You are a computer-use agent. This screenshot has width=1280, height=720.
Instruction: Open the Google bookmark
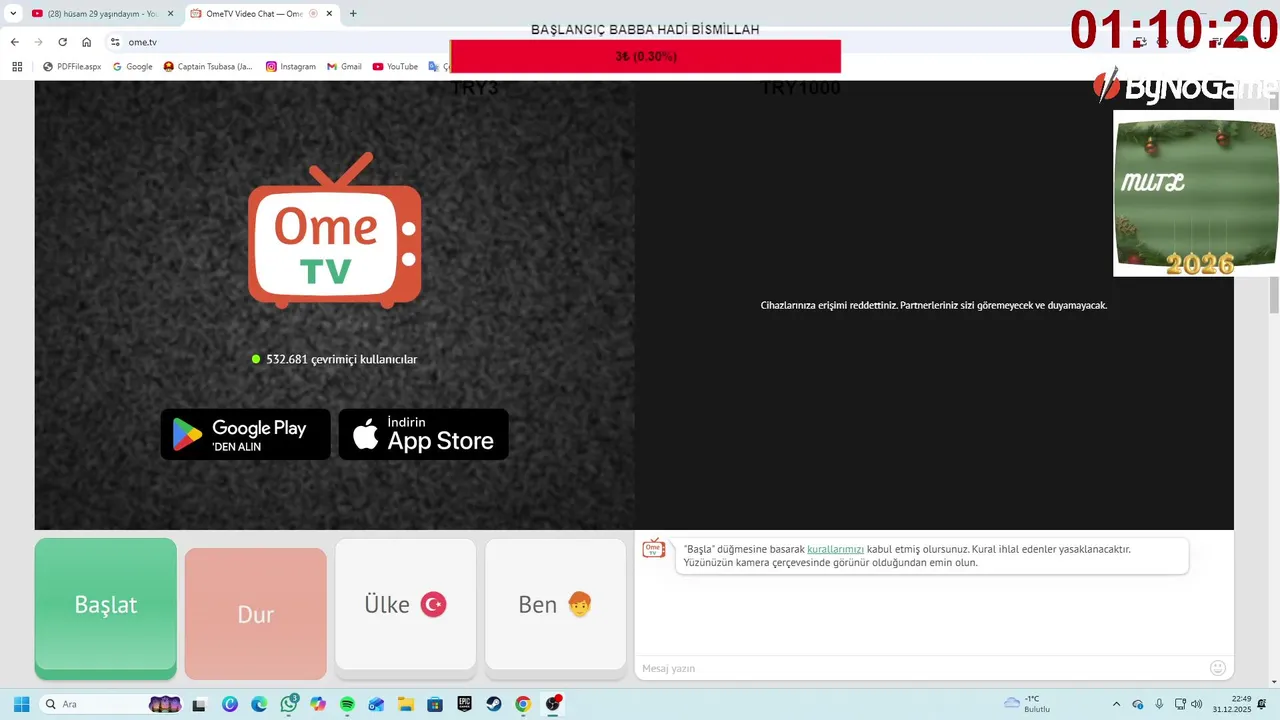[x=133, y=67]
